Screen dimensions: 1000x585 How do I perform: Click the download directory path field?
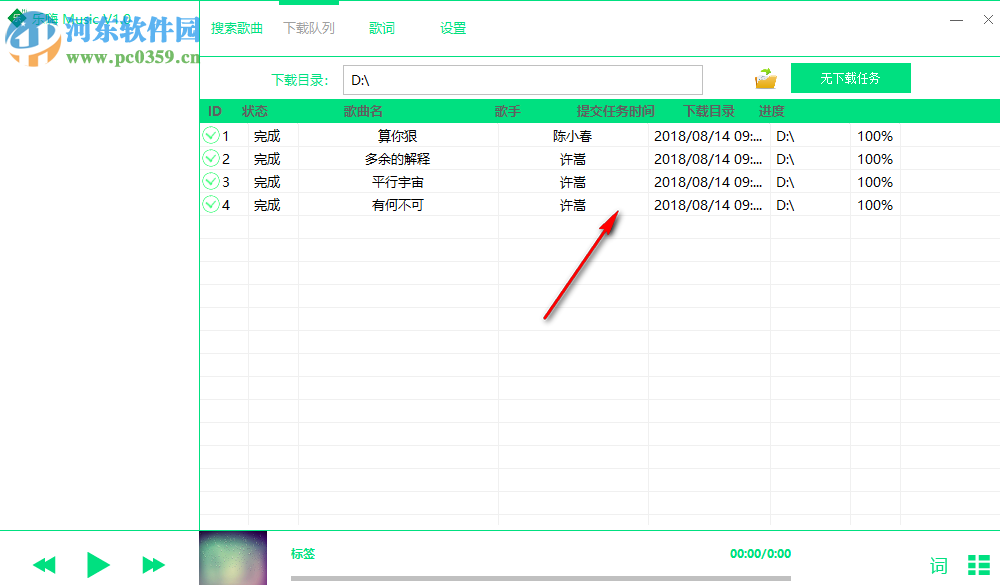pyautogui.click(x=522, y=79)
